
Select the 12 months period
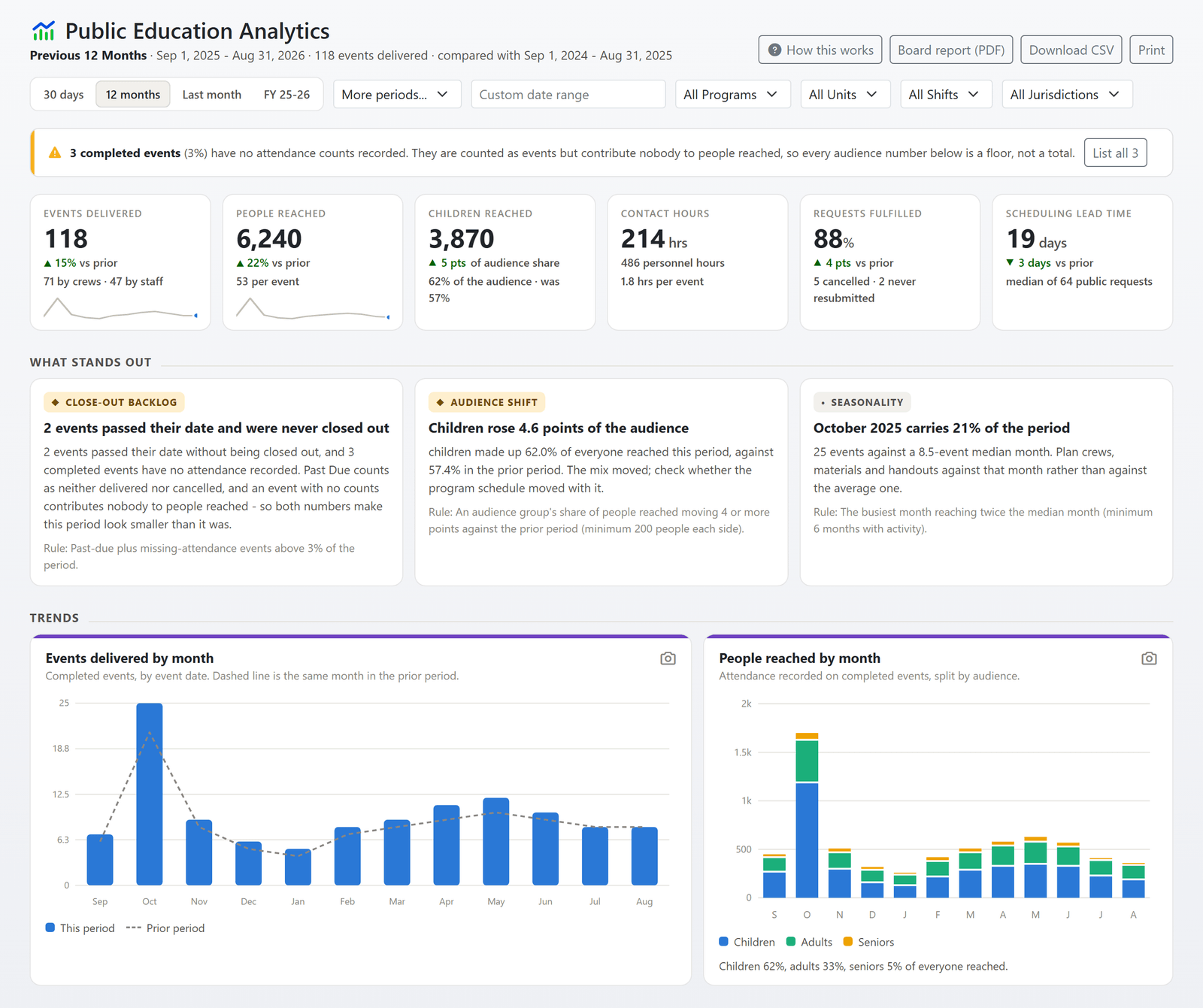tap(133, 95)
